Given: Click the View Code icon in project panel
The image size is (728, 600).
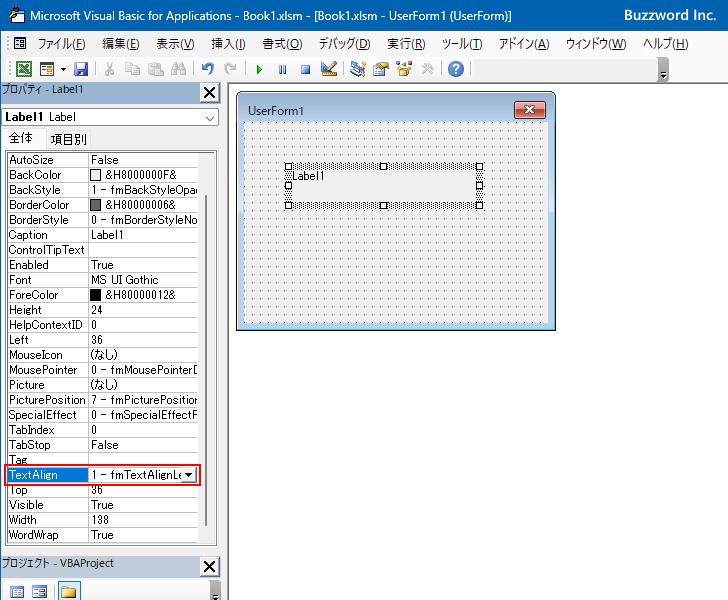Looking at the screenshot, I should [x=17, y=592].
